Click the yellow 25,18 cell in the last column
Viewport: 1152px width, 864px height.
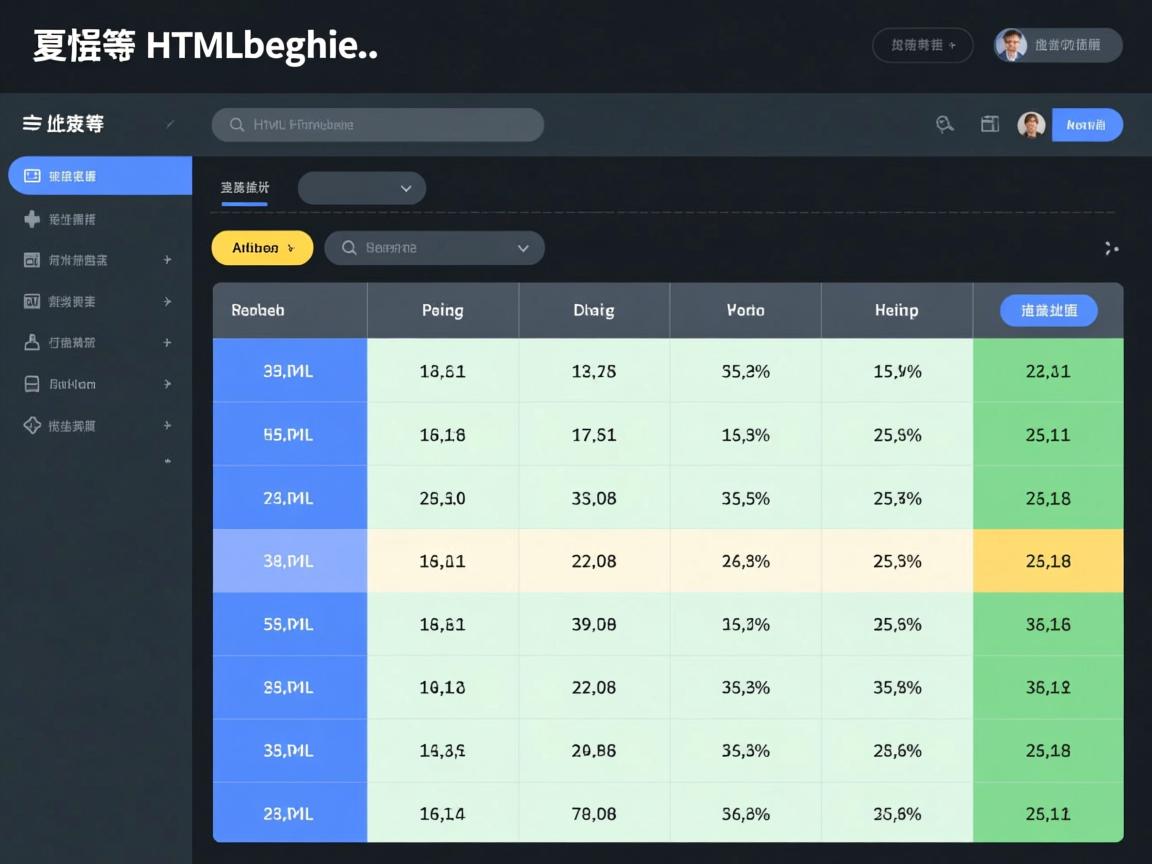1048,561
